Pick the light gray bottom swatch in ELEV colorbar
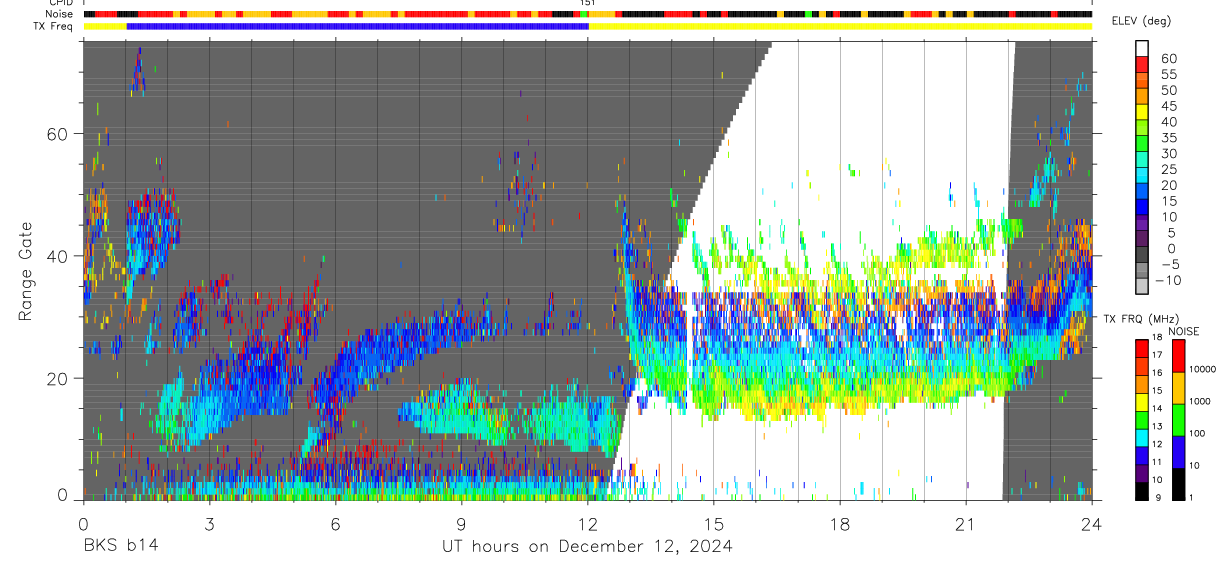This screenshot has width=1228, height=567. point(1142,286)
